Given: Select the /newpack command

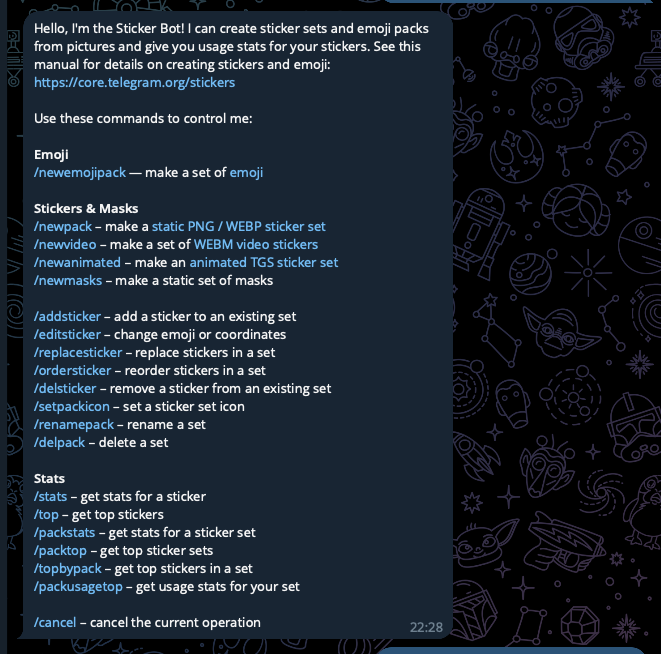Looking at the screenshot, I should (x=62, y=227).
